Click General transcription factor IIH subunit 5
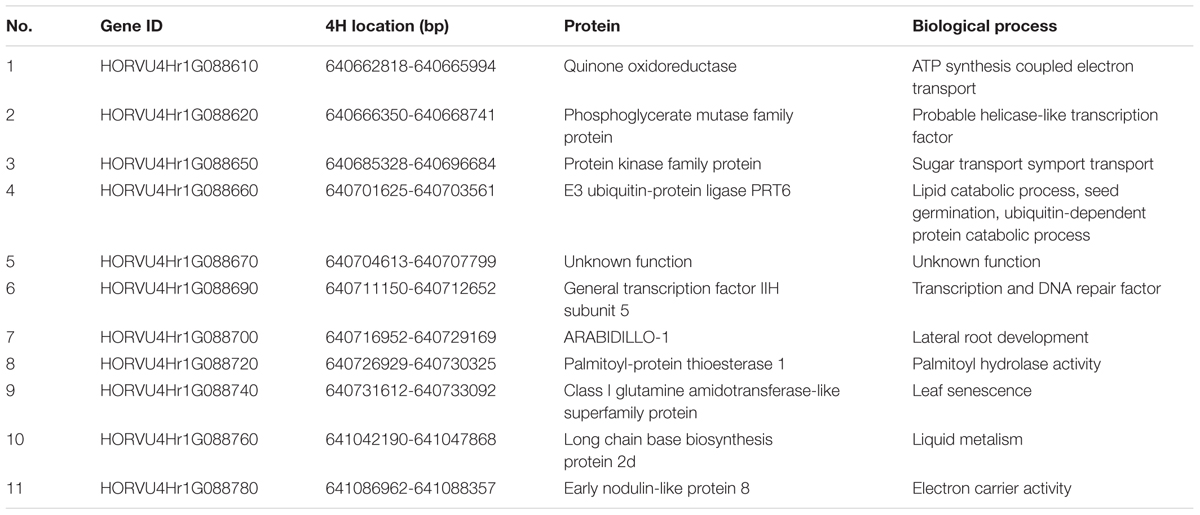This screenshot has height=515, width=1200. point(671,300)
